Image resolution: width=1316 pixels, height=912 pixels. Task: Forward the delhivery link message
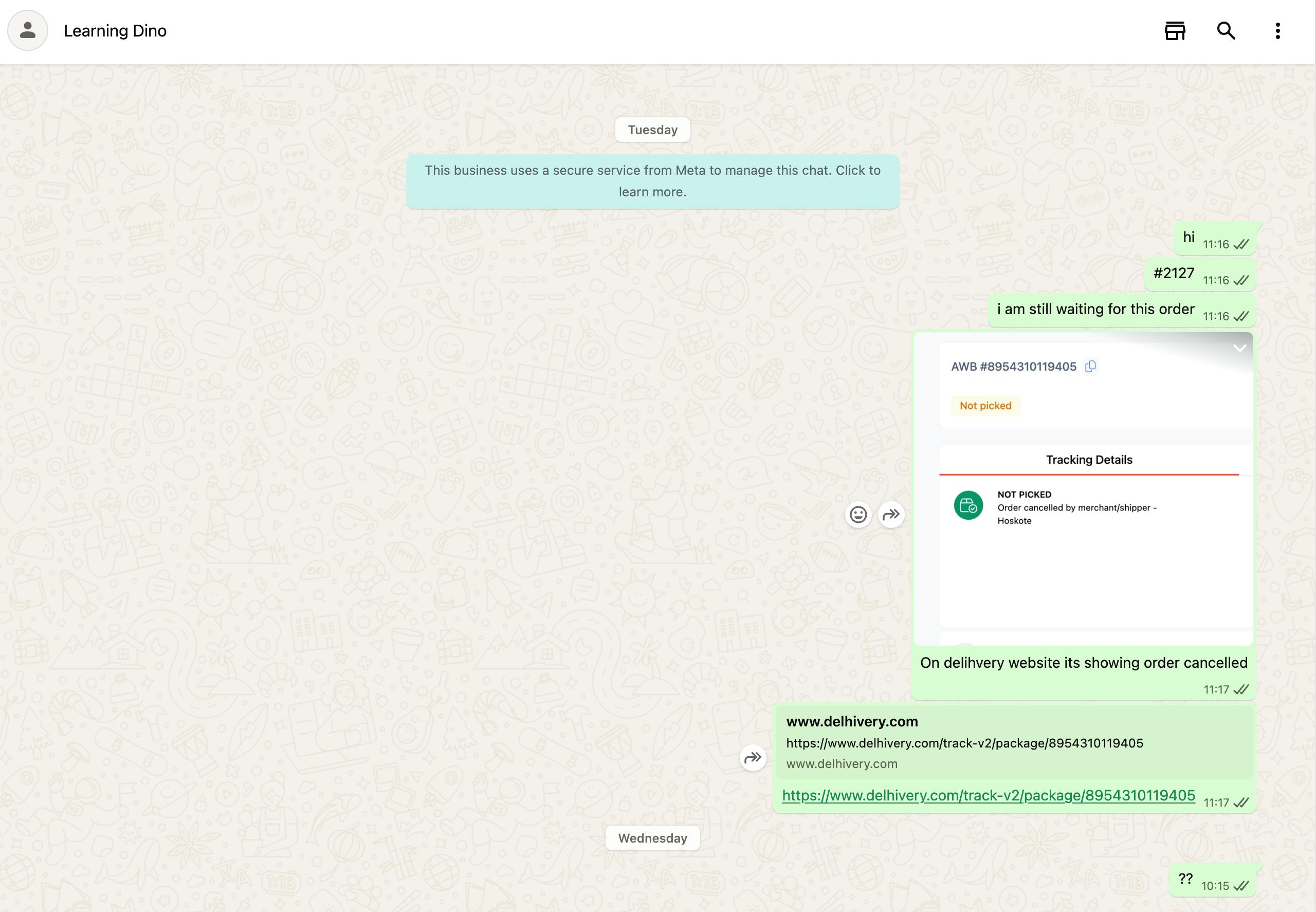(x=753, y=758)
